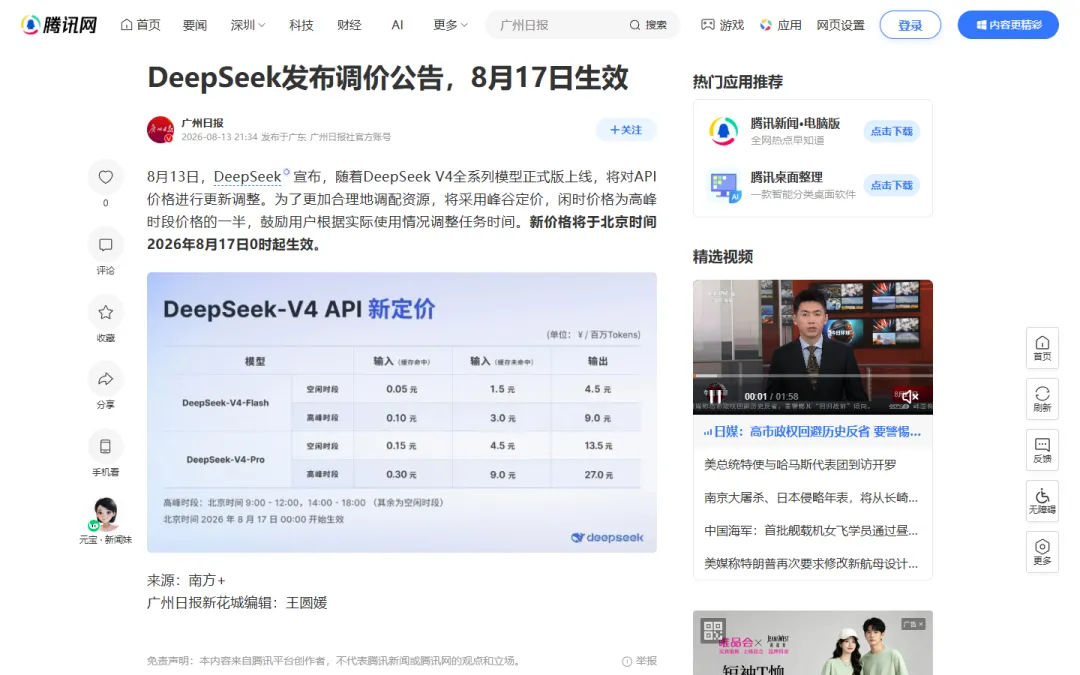
Task: Open headline 中国海军：首批舰载机女飞学员
Action: tap(811, 531)
